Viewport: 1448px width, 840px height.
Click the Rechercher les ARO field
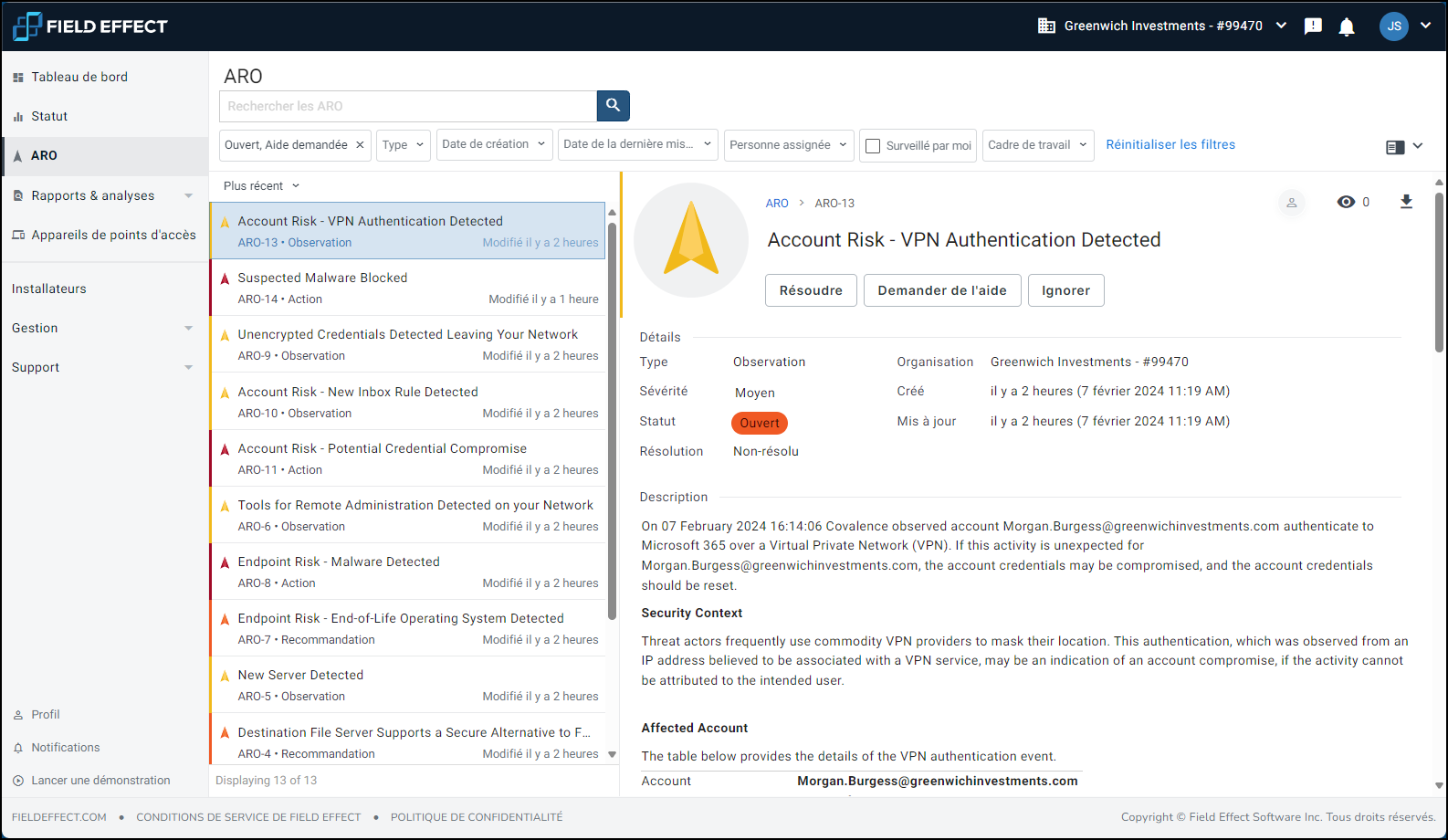click(x=408, y=106)
